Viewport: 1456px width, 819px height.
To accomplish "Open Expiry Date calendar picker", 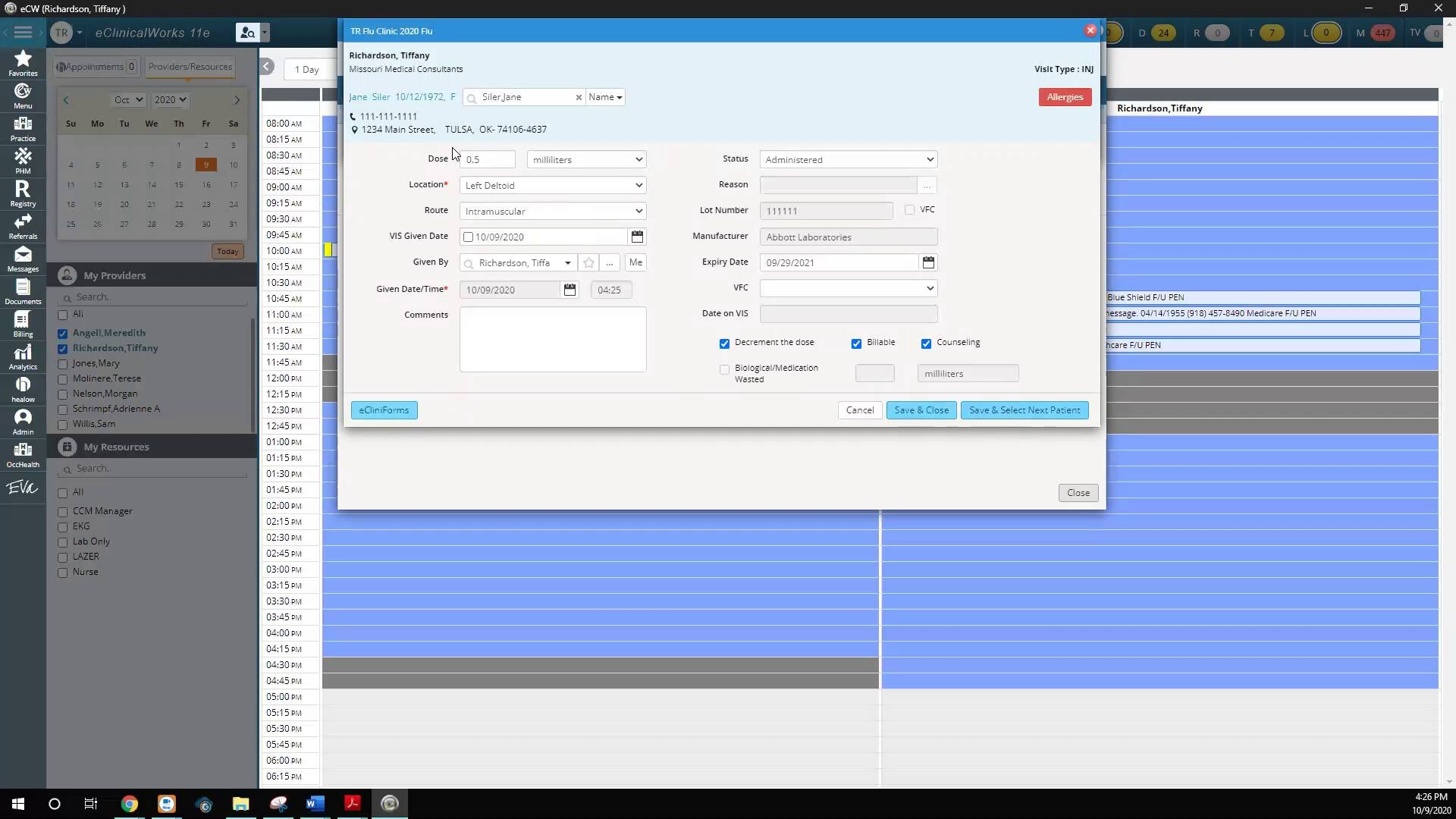I will [928, 262].
